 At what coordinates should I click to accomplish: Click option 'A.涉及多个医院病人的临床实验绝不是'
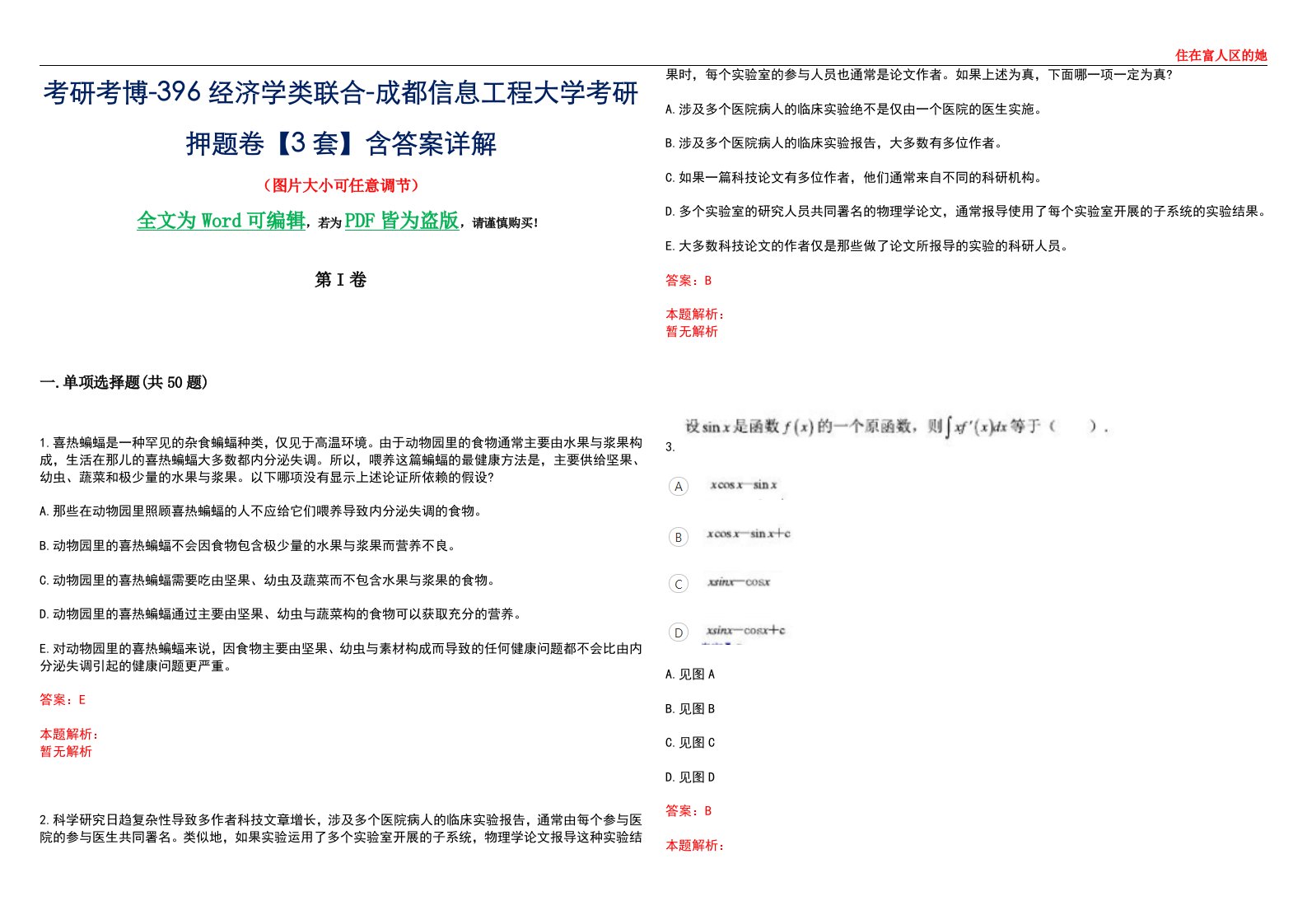click(x=856, y=109)
